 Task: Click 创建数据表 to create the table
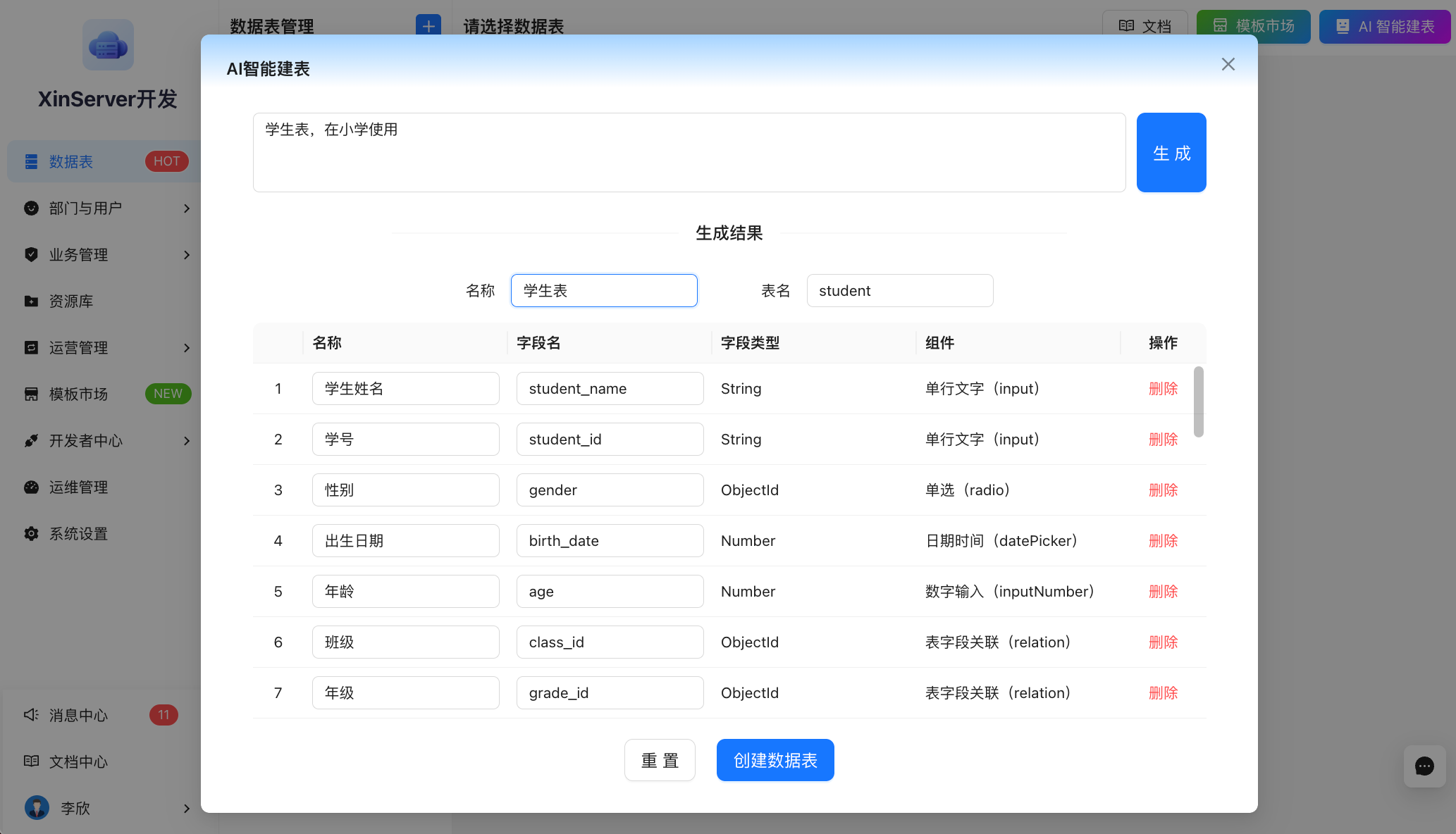(775, 760)
